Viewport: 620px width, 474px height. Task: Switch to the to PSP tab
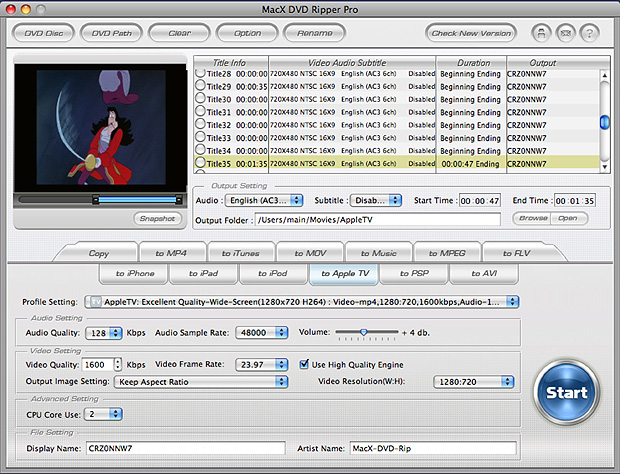(414, 274)
